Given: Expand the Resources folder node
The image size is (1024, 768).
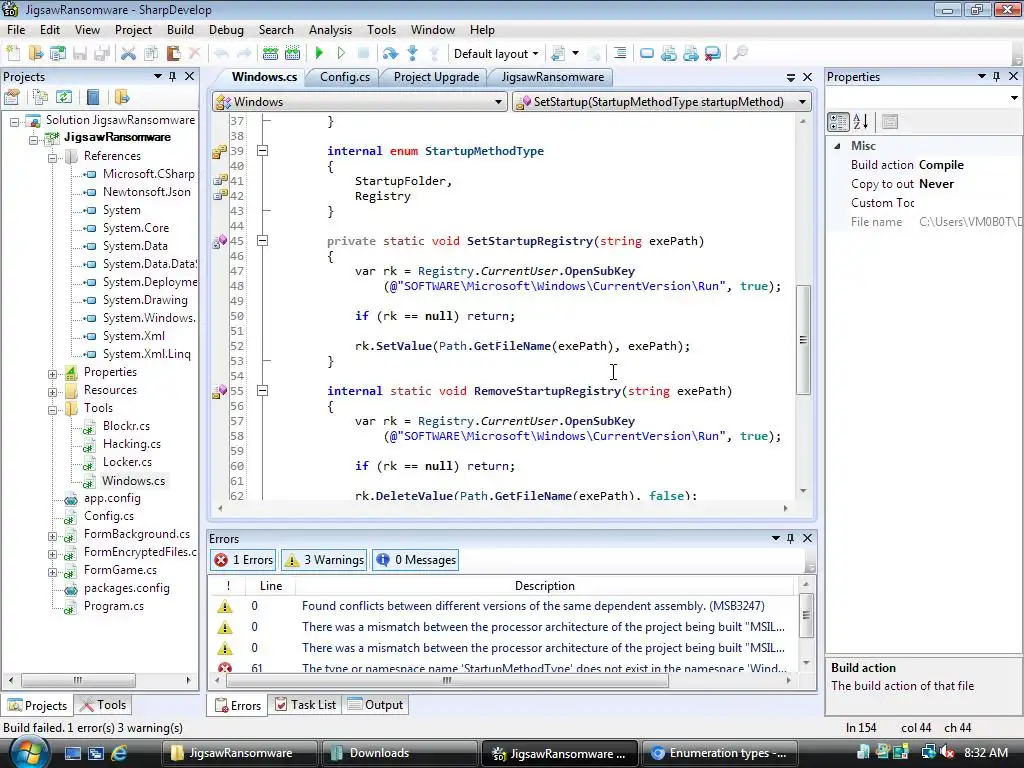Looking at the screenshot, I should pyautogui.click(x=52, y=392).
